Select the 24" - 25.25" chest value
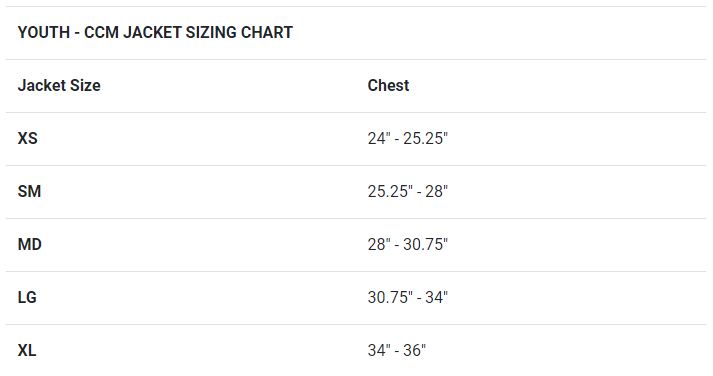 (x=407, y=138)
